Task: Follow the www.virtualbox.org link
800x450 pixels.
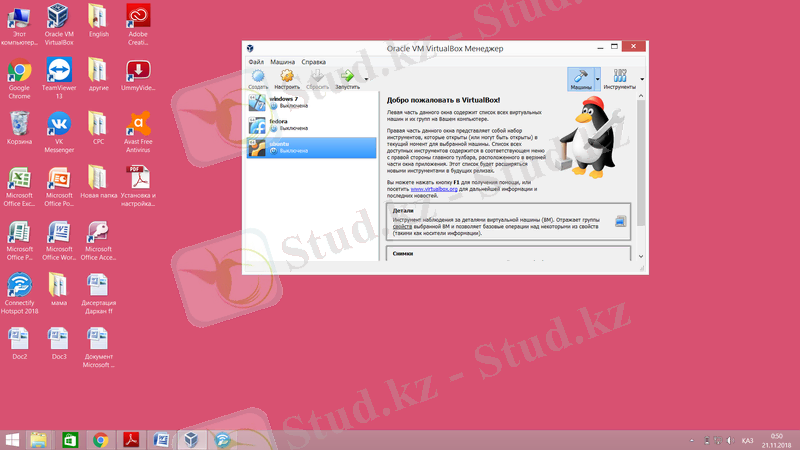Action: tap(434, 189)
